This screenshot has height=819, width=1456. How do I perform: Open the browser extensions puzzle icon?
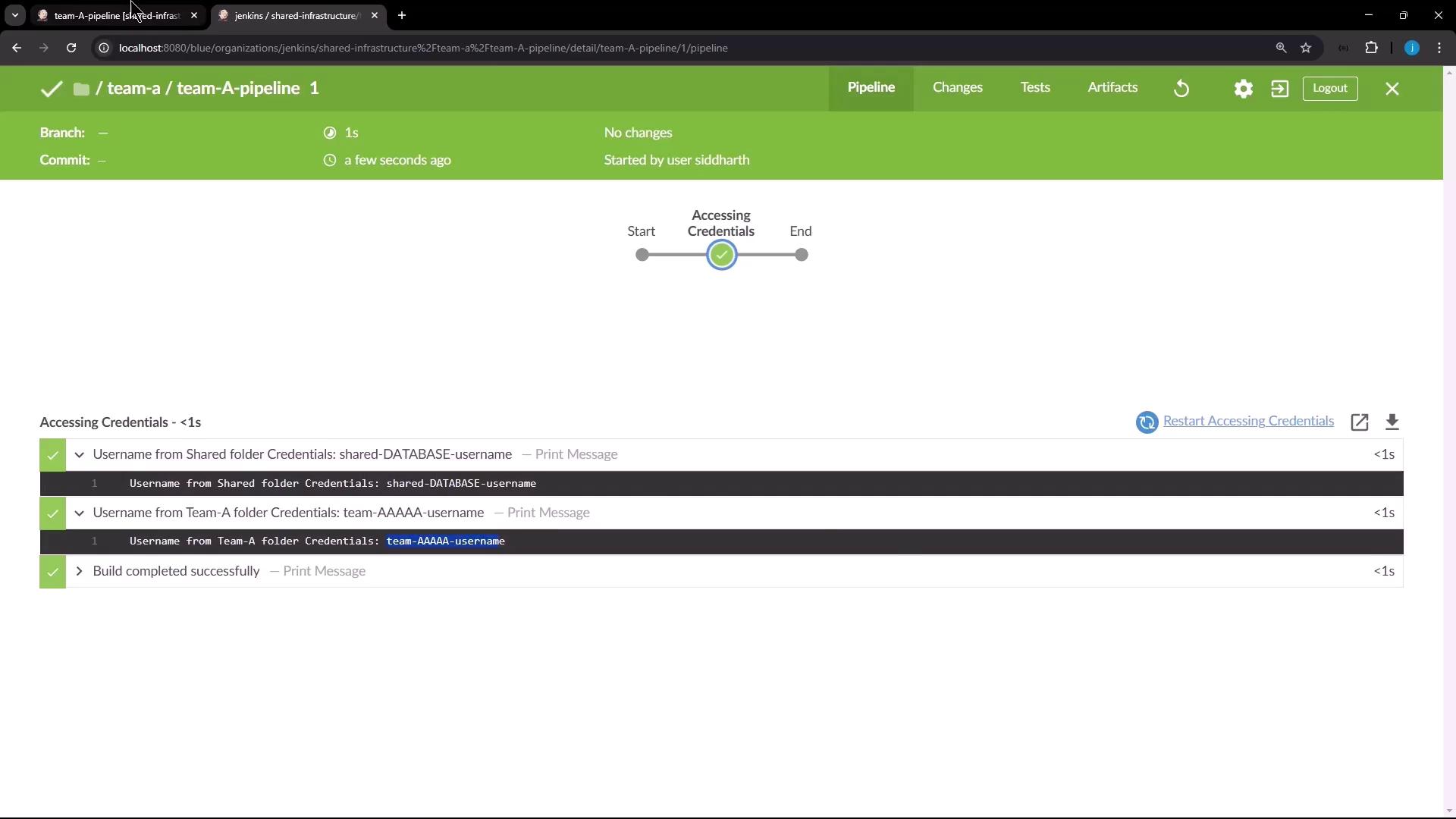(1371, 48)
